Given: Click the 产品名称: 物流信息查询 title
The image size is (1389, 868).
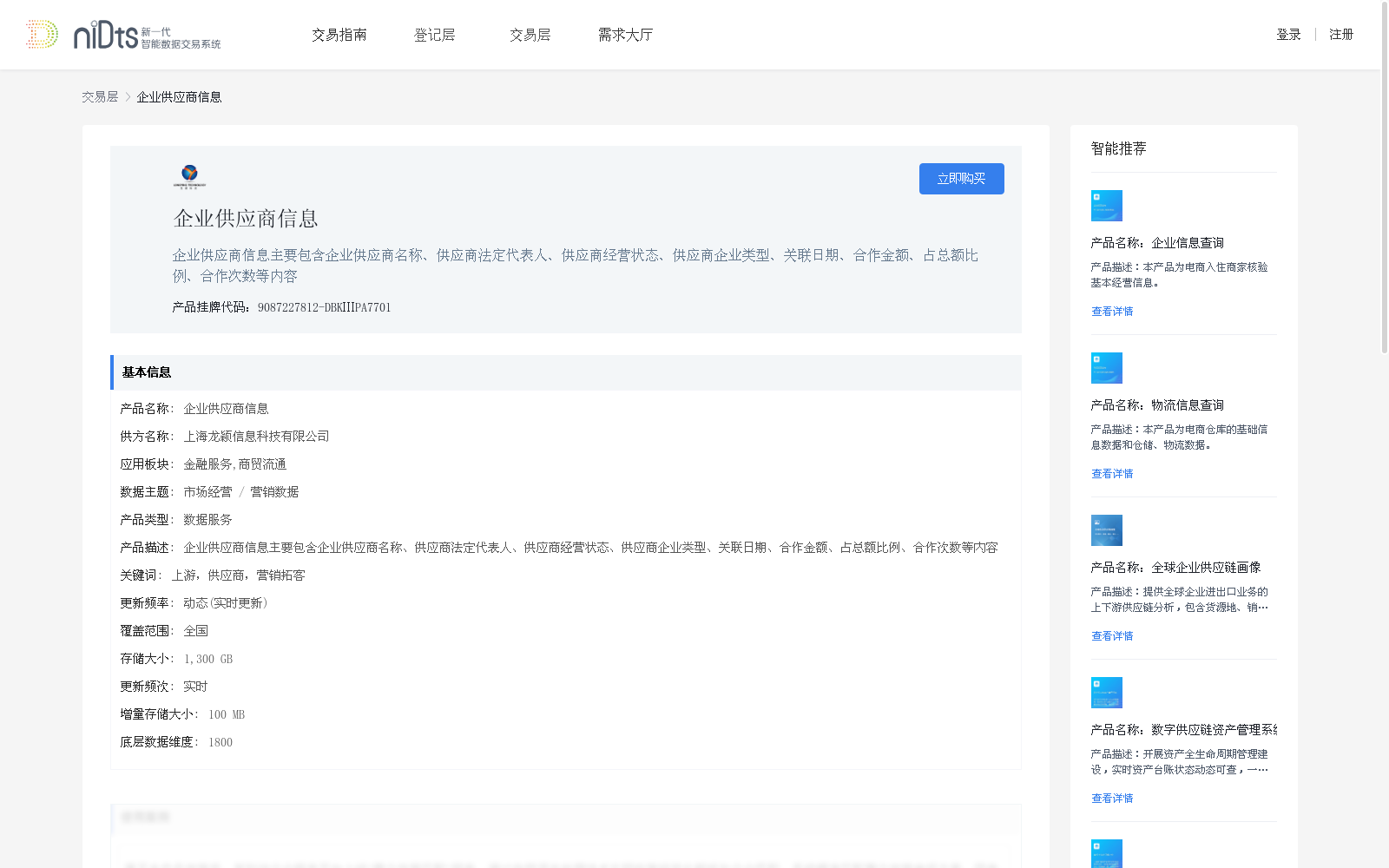Looking at the screenshot, I should 1157,405.
